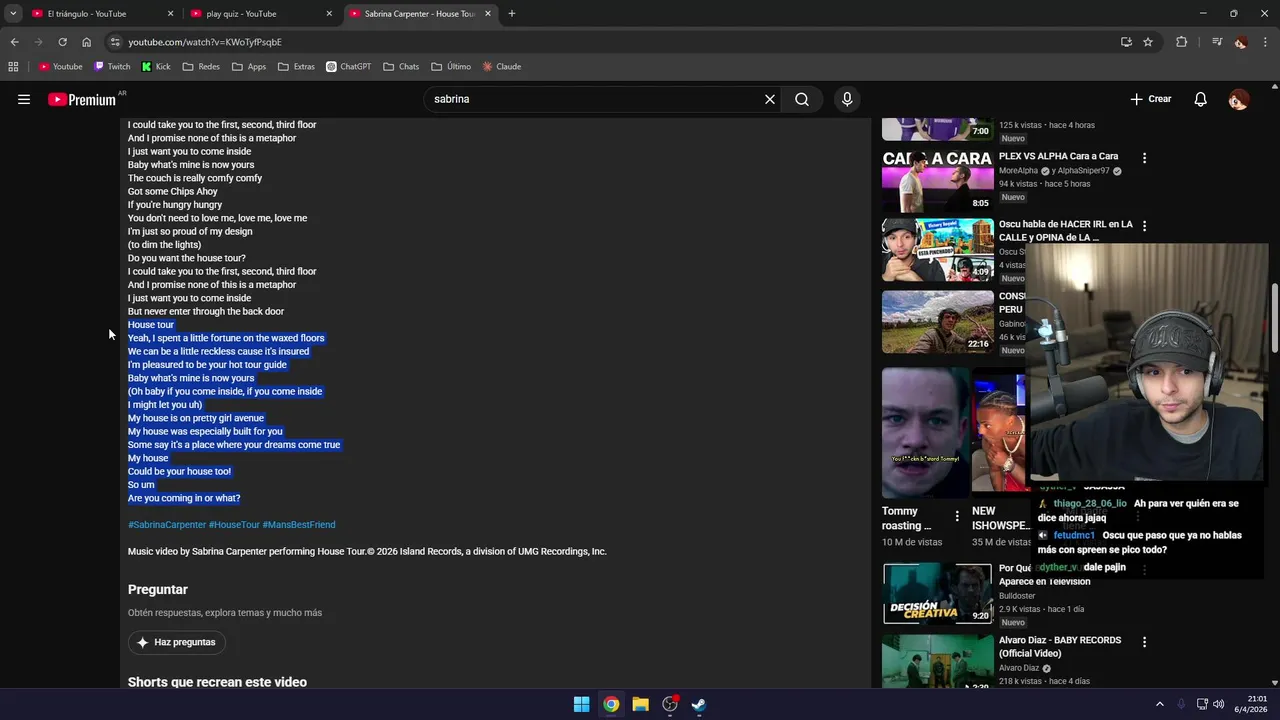Viewport: 1280px width, 720px height.
Task: Open the Tommy roasting short thumbnail
Action: click(x=925, y=432)
